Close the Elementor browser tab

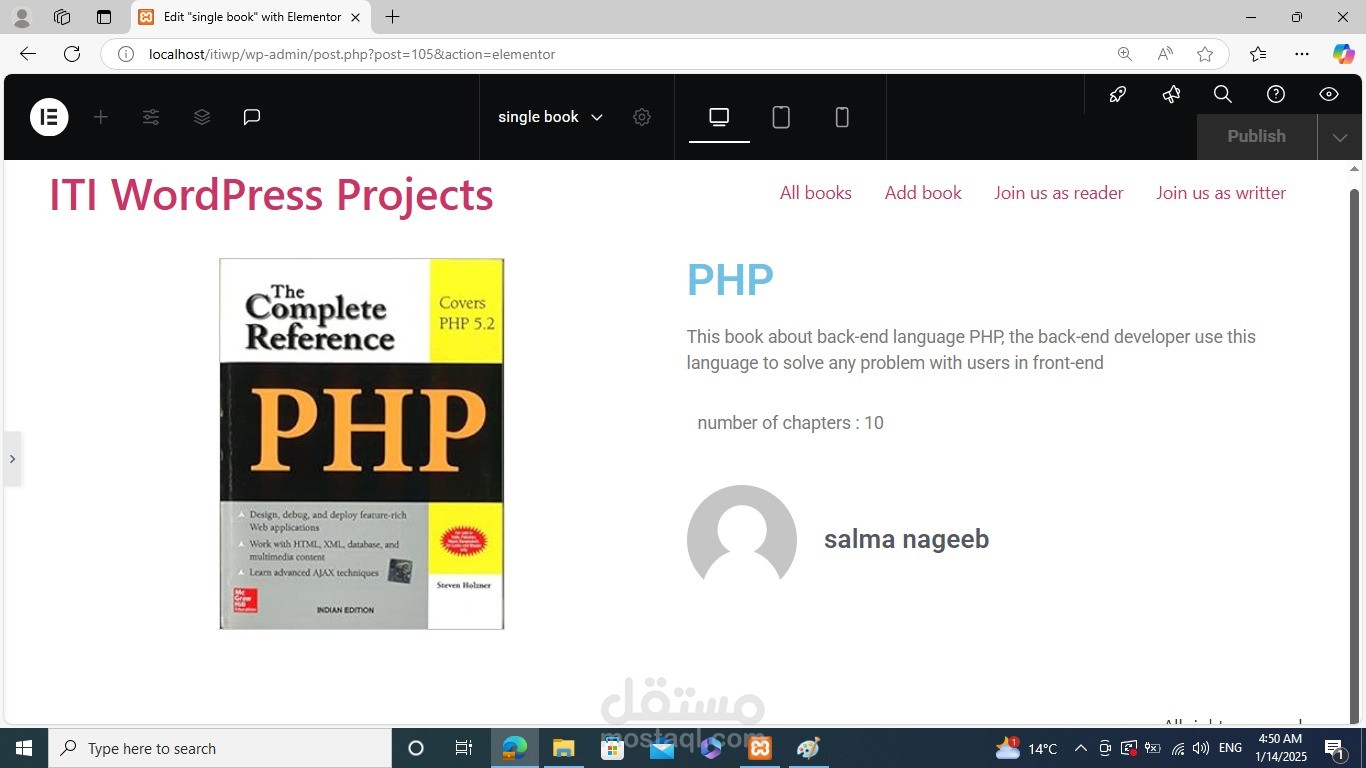click(355, 17)
